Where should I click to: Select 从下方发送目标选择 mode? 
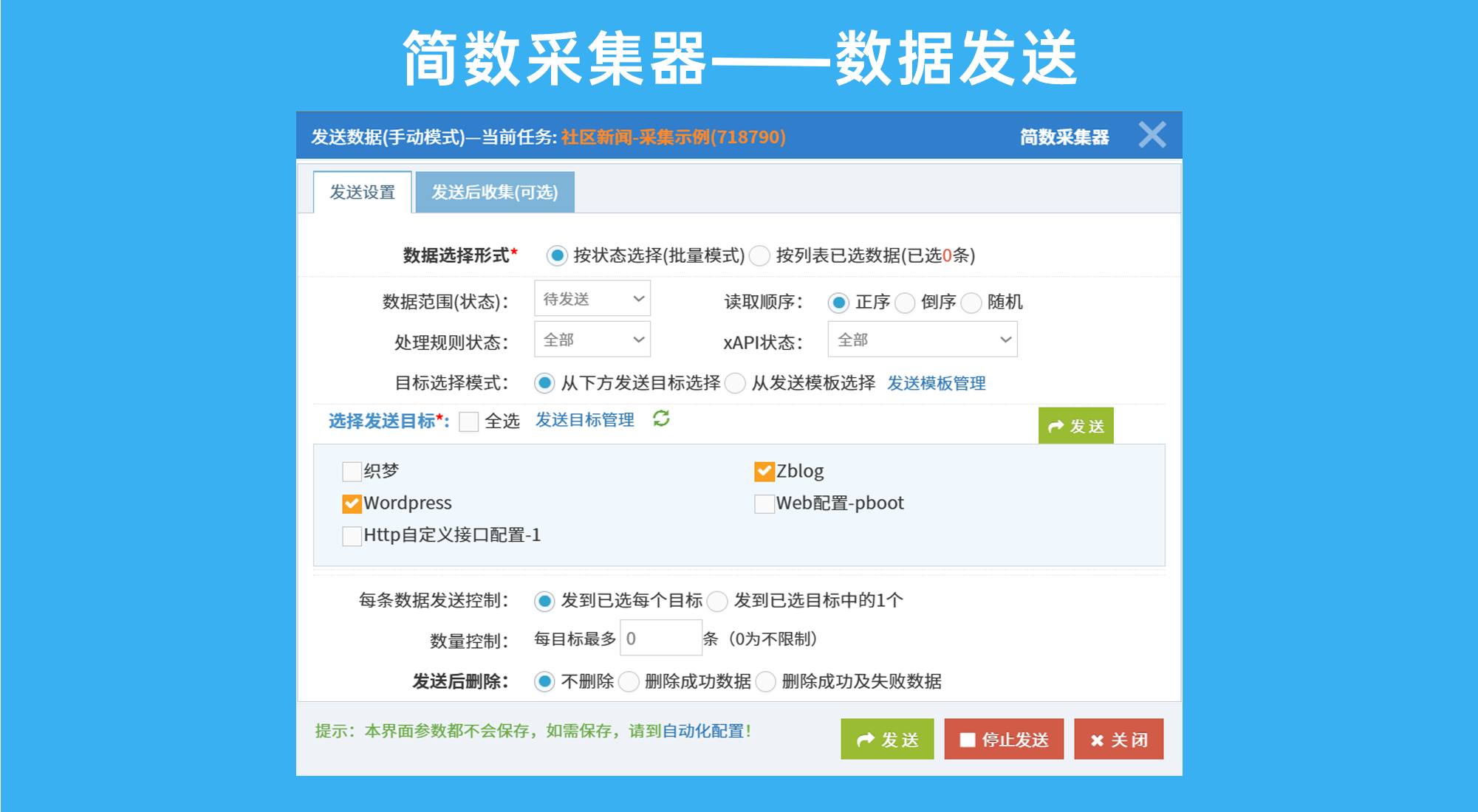coord(545,383)
